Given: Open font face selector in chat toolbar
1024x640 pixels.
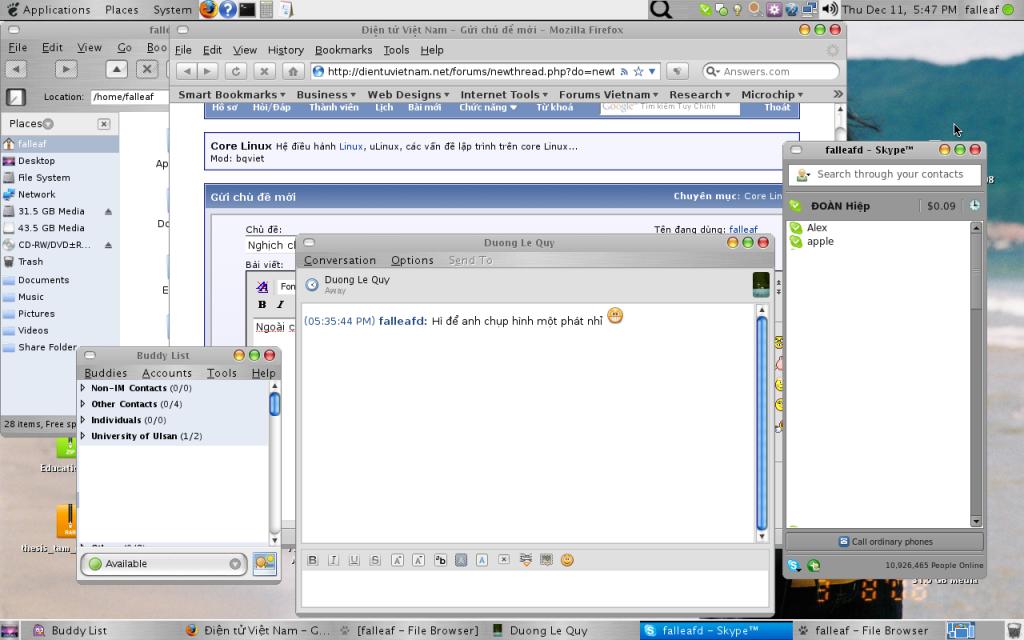Looking at the screenshot, I should [x=440, y=560].
